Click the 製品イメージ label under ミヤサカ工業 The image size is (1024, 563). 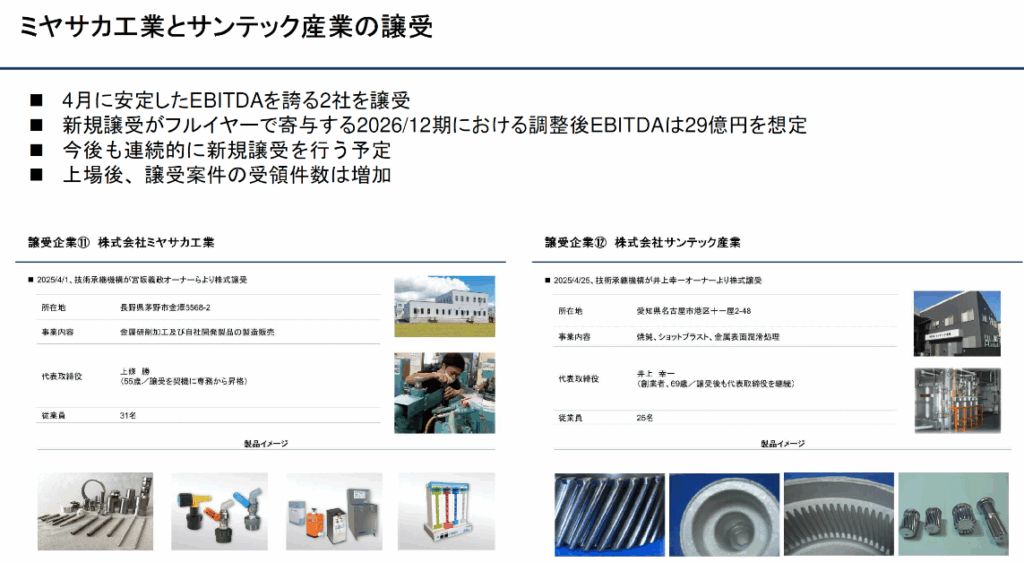click(x=266, y=443)
